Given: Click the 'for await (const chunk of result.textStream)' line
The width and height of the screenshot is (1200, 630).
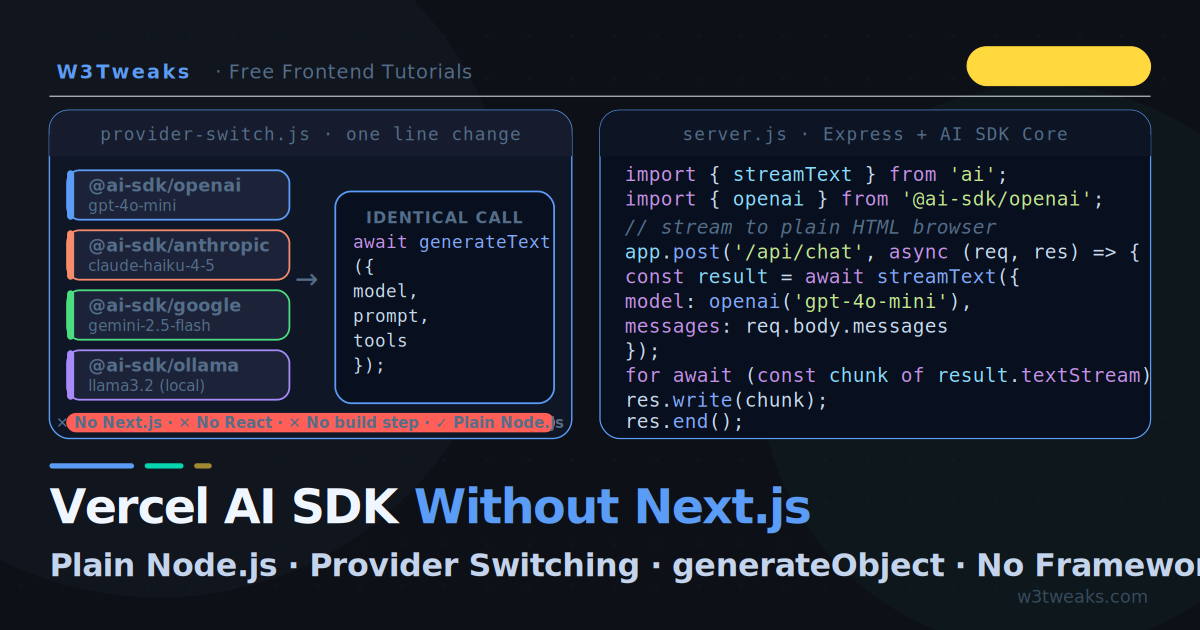Looking at the screenshot, I should [888, 376].
